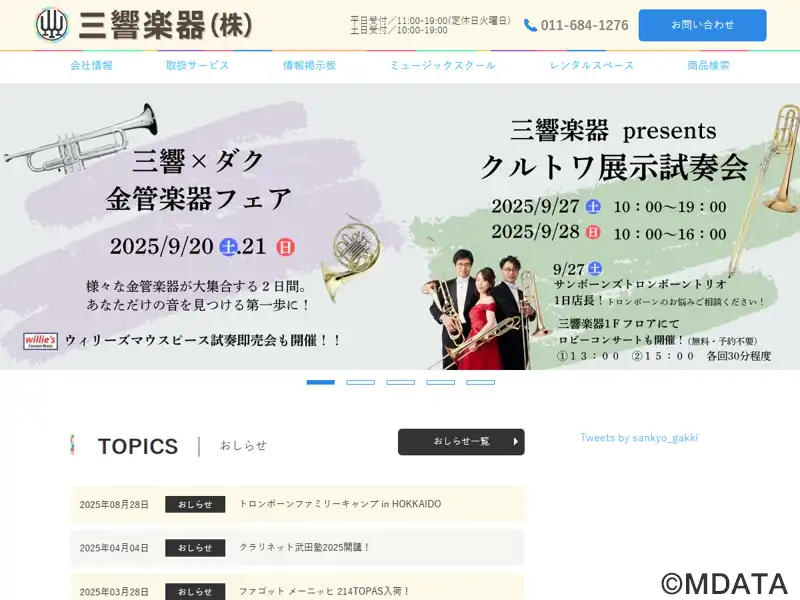This screenshot has height=600, width=800.
Task: Select the fourth carousel slide indicator
Action: (x=440, y=382)
